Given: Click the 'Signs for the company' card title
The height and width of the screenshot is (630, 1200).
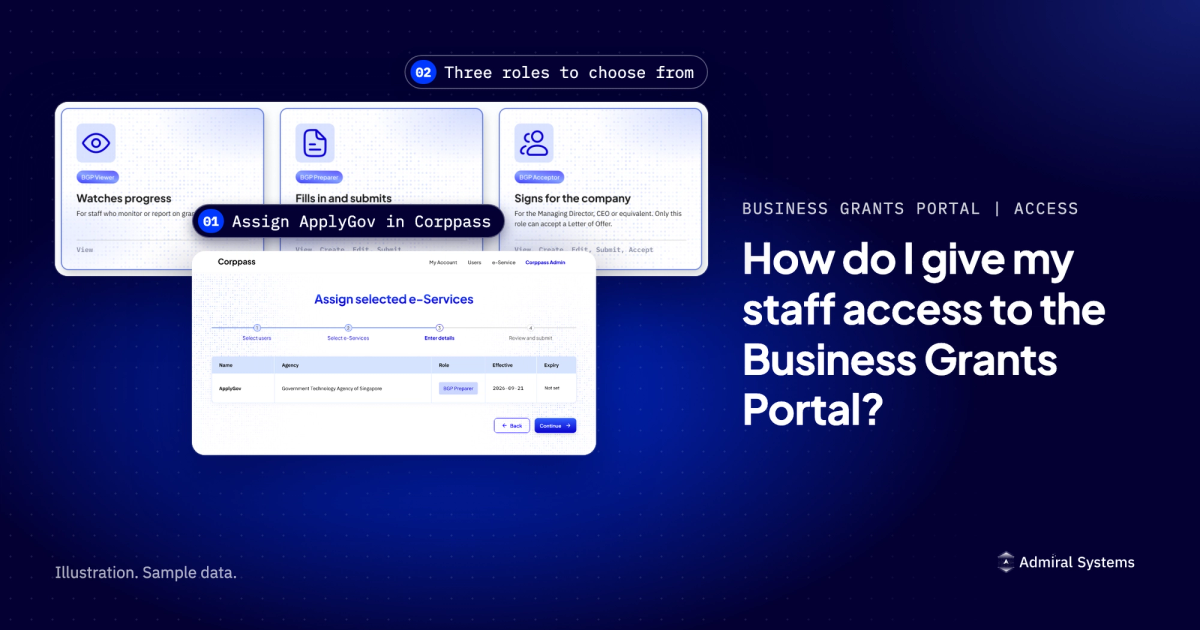Looking at the screenshot, I should pyautogui.click(x=572, y=199).
